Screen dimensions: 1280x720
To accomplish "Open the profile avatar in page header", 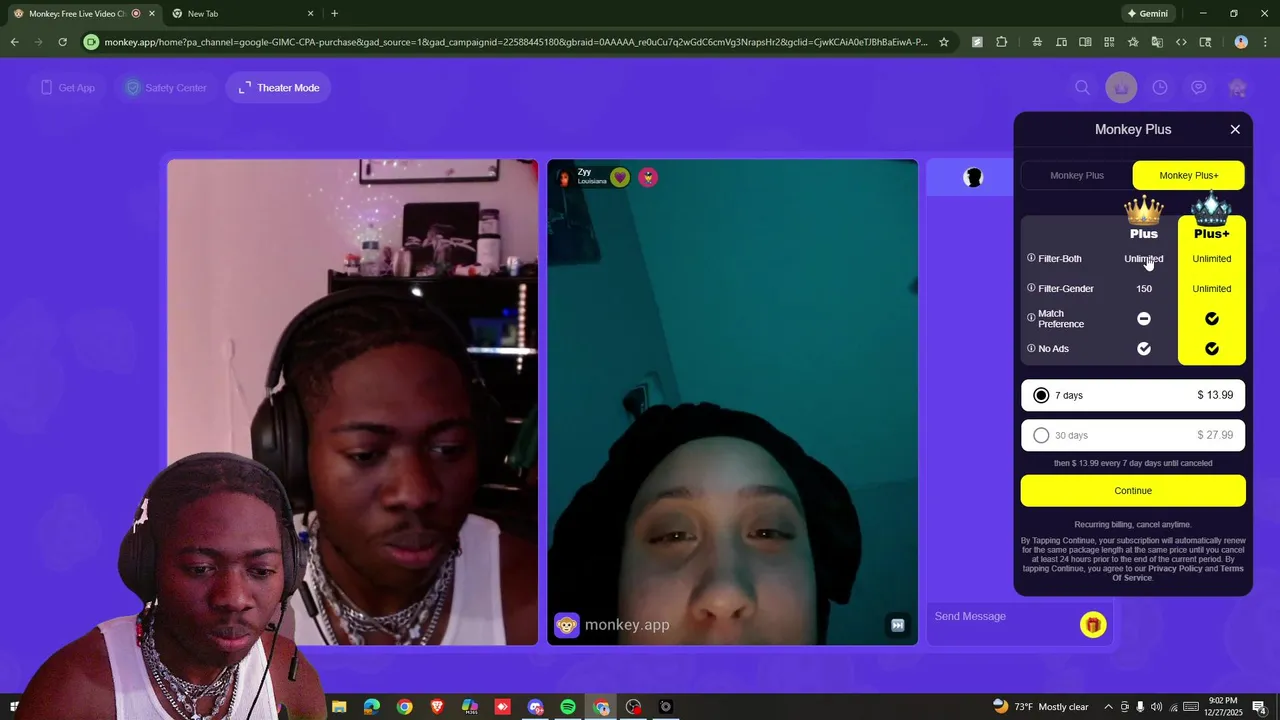I will 1237,88.
